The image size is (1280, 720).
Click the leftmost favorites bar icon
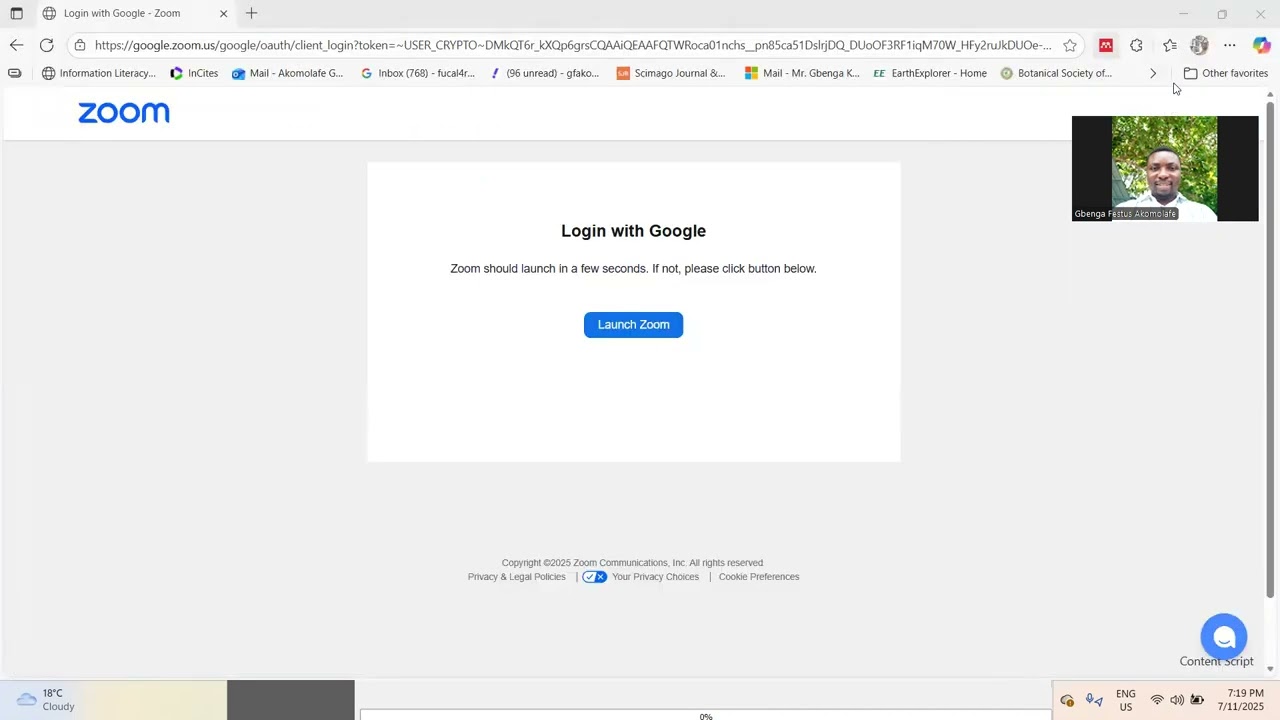(x=14, y=73)
